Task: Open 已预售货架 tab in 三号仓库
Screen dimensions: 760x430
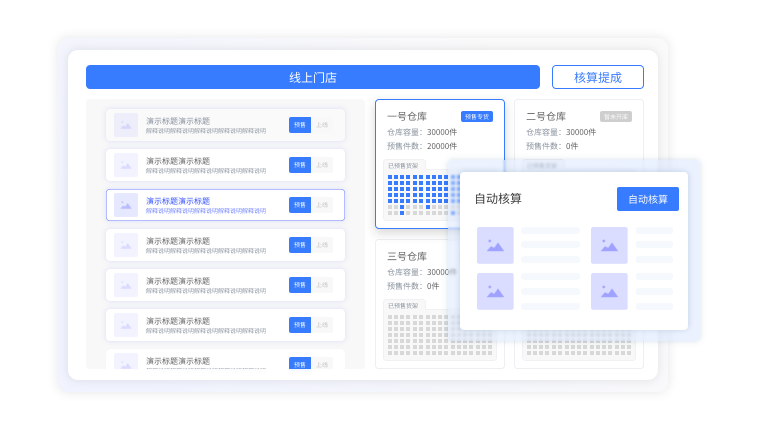Action: click(403, 305)
